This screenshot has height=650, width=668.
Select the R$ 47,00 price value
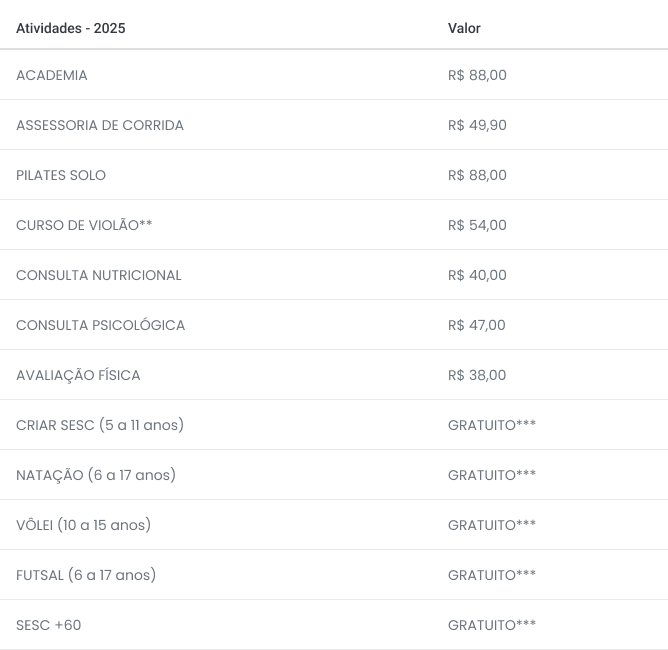(477, 325)
